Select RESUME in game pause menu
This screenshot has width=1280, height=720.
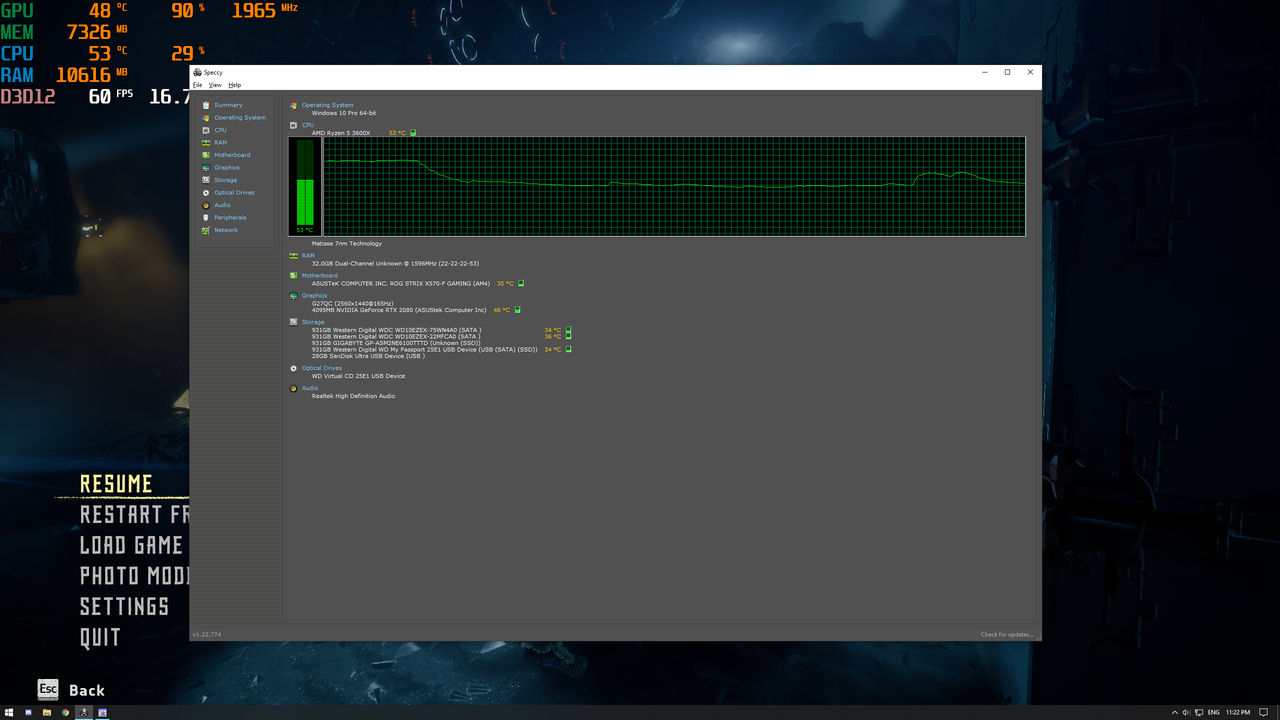pos(116,484)
